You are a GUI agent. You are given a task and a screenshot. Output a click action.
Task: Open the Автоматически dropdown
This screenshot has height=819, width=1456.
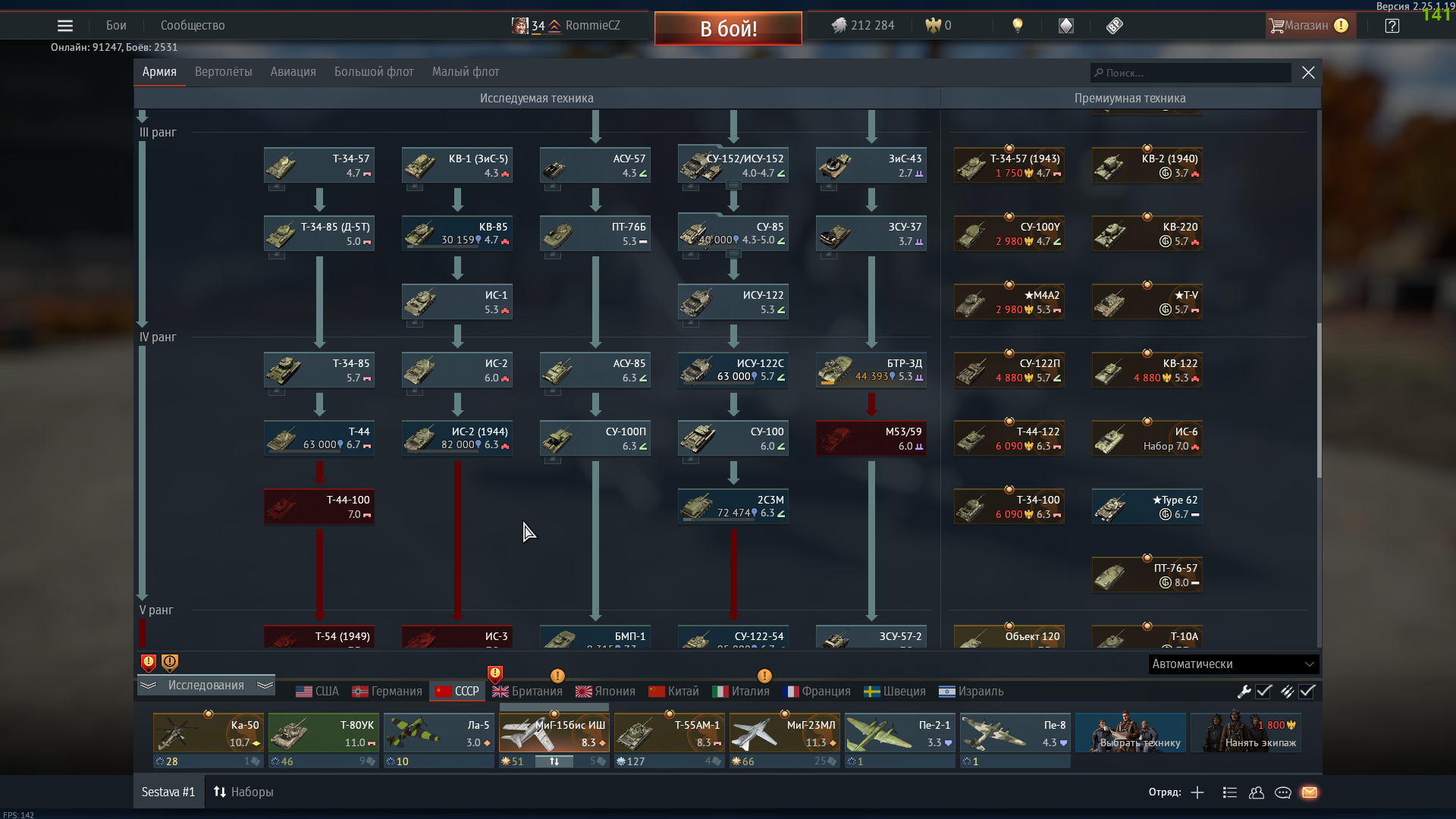[1234, 664]
